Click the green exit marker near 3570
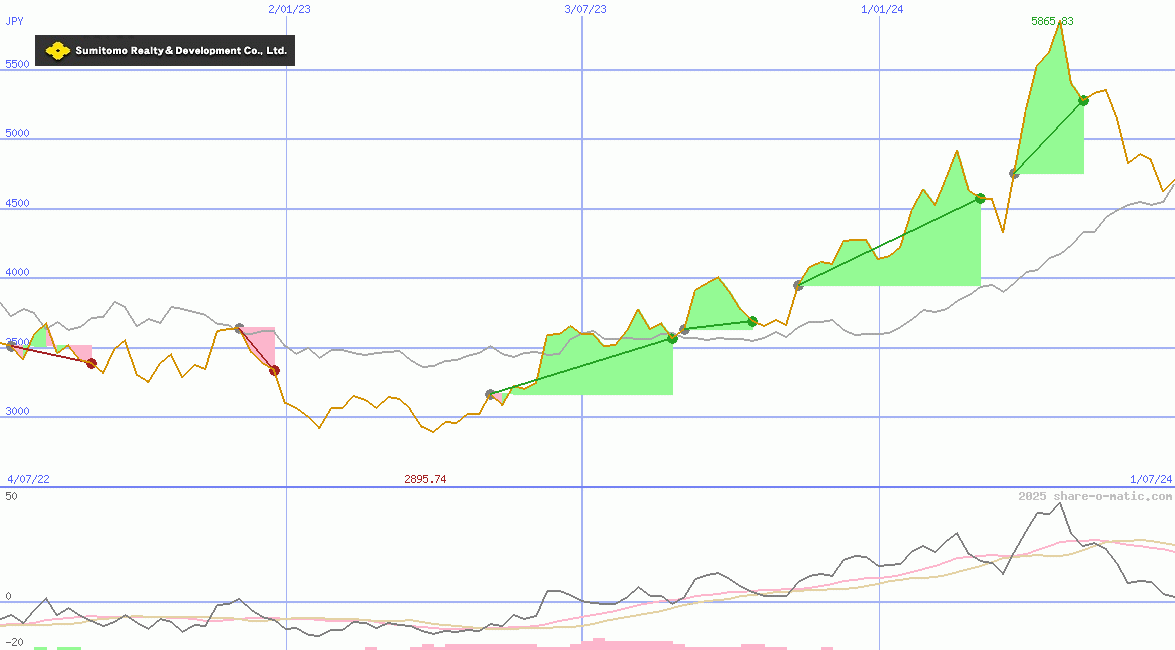This screenshot has width=1175, height=650. [672, 339]
